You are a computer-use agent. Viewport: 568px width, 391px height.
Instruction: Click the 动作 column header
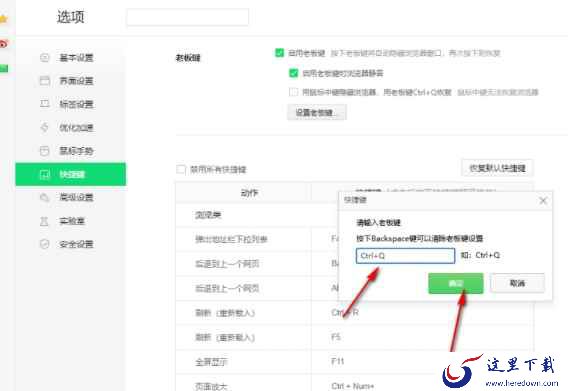244,193
